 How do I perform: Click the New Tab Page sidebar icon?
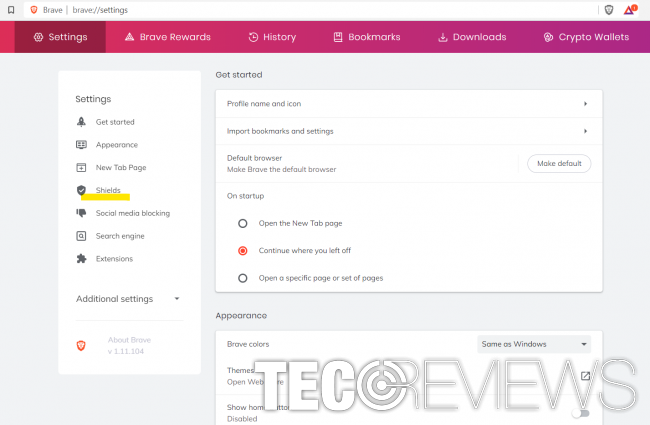pos(81,168)
